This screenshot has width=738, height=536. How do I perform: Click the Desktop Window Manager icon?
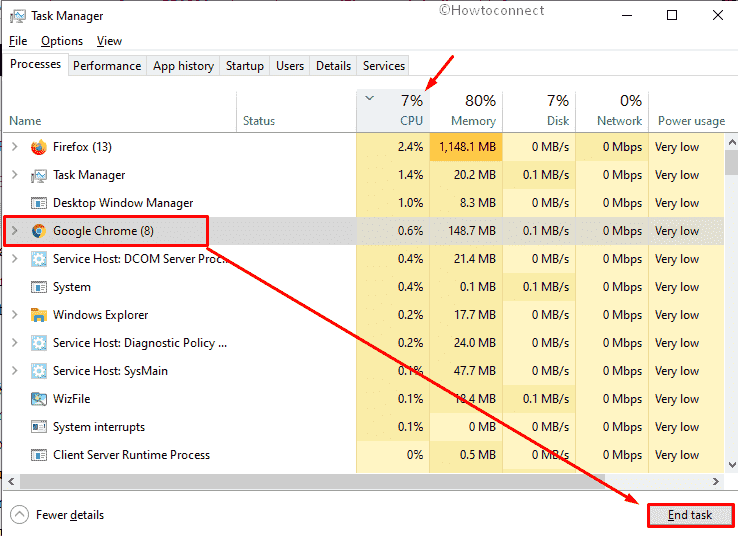pyautogui.click(x=39, y=203)
